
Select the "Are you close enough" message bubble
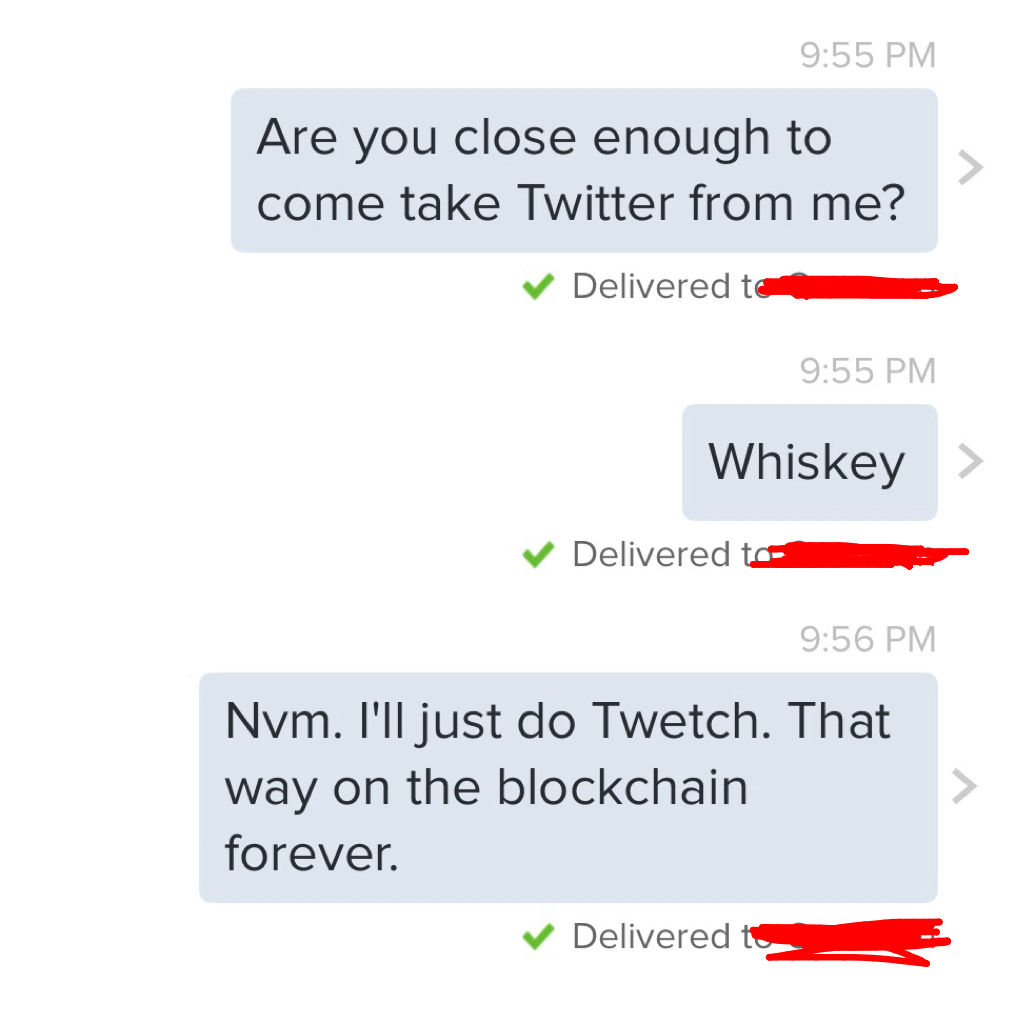584,170
